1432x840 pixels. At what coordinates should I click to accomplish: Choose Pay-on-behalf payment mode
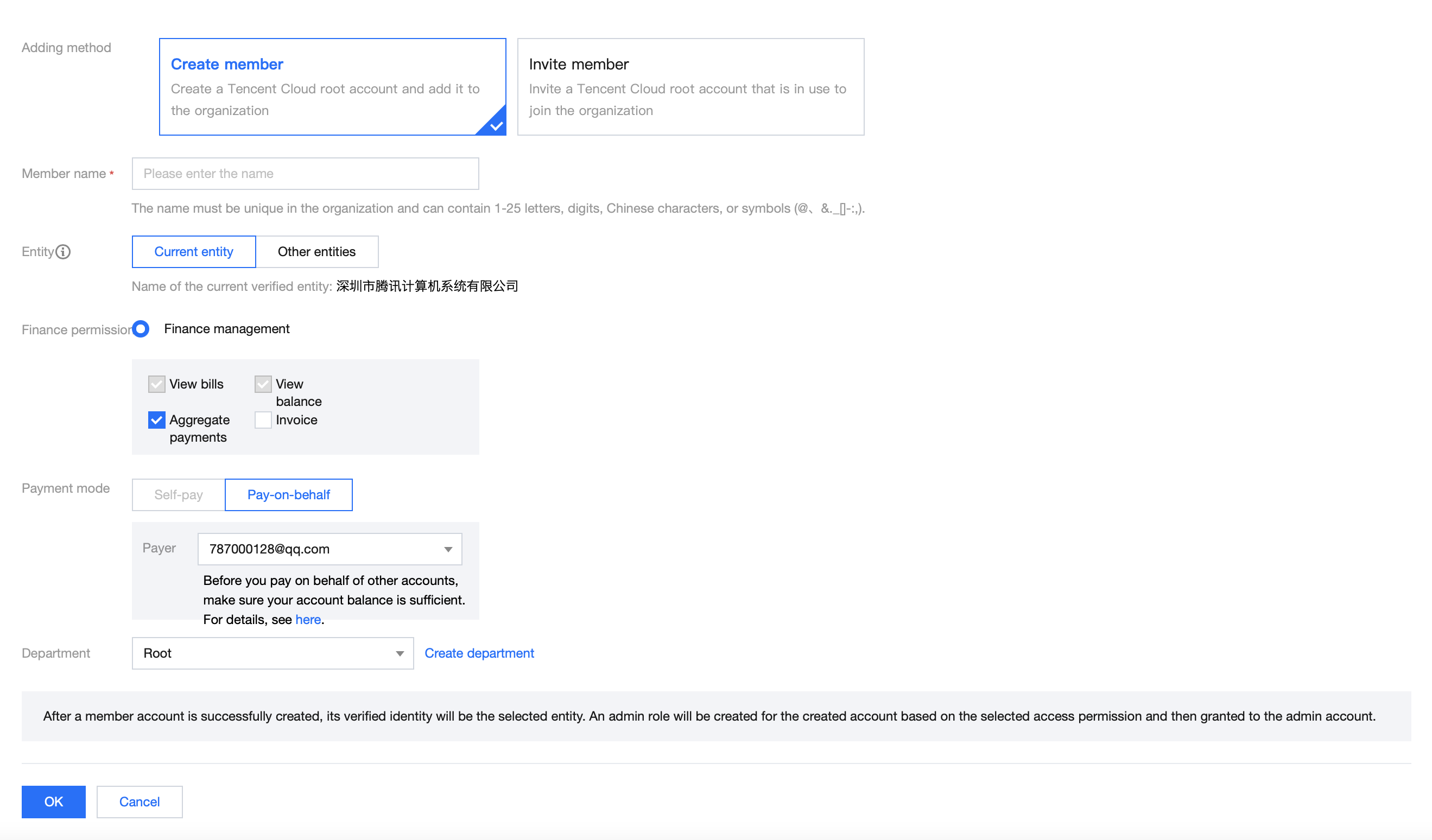289,495
